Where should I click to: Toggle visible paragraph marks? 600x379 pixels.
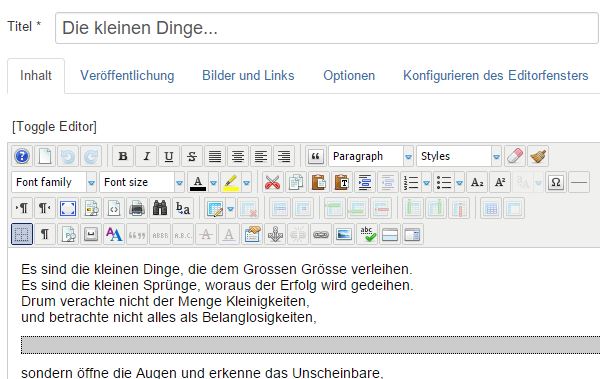click(x=45, y=234)
